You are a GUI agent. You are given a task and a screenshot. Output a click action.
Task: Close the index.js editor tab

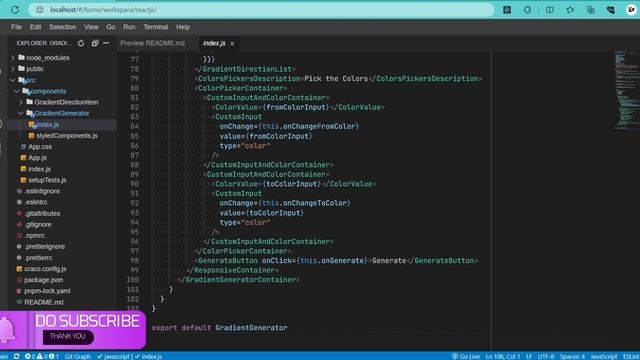click(x=232, y=43)
